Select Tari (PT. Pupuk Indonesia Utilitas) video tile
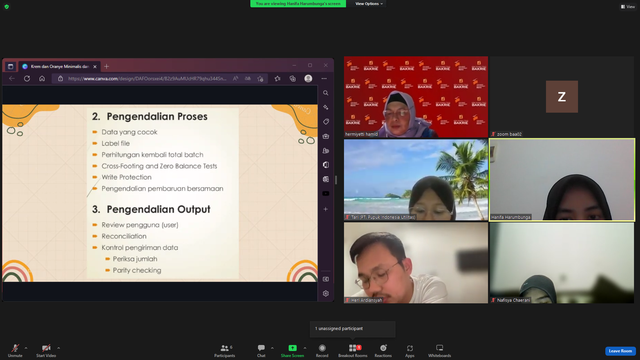This screenshot has height=360, width=640. [416, 180]
